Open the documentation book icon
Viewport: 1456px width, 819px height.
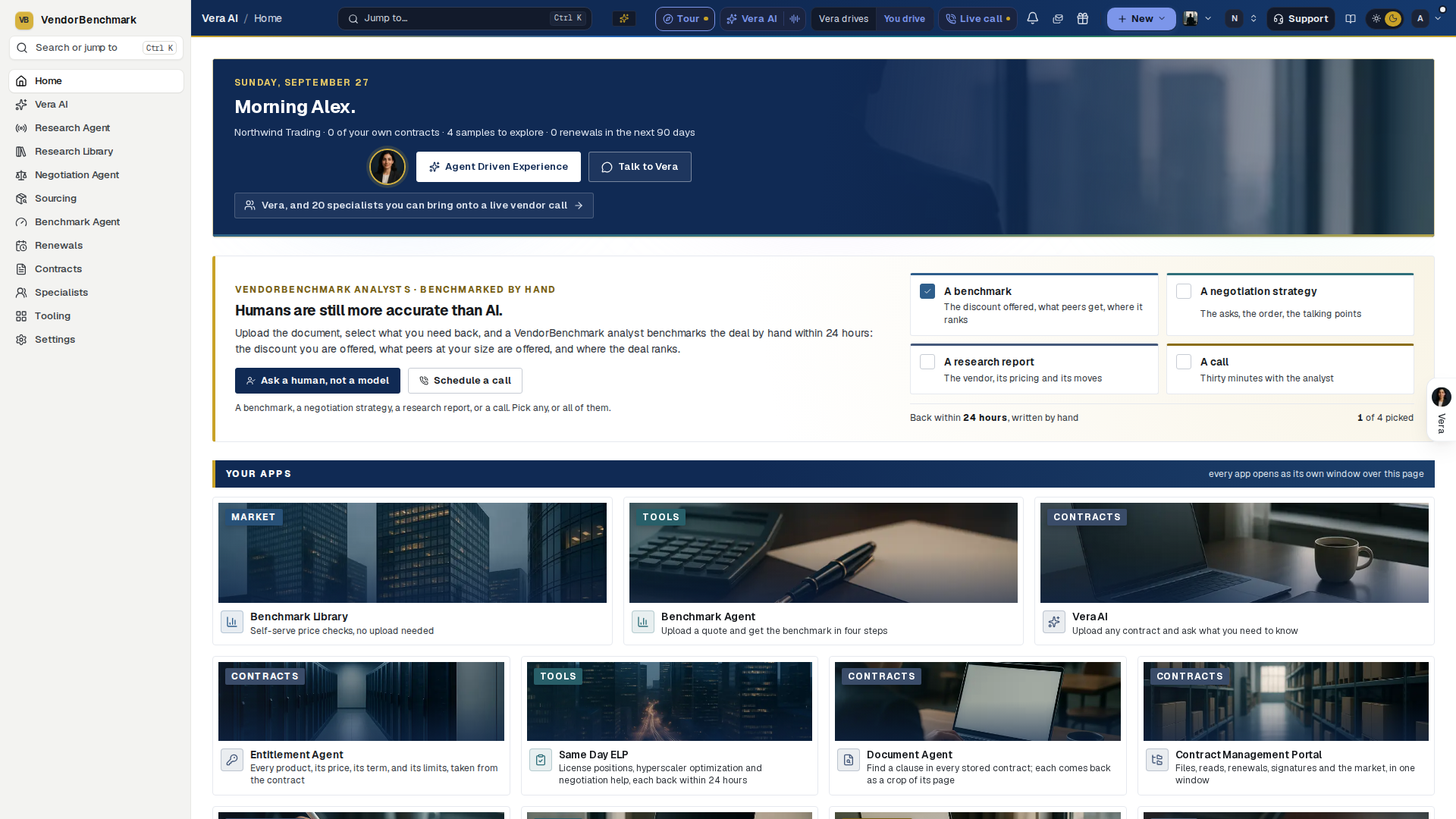(x=1351, y=19)
